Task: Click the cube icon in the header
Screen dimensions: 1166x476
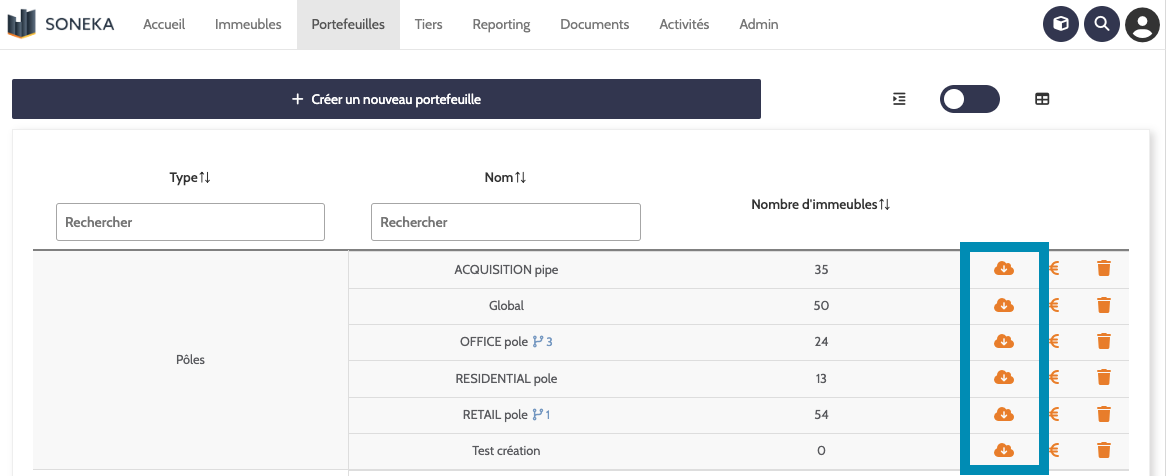Action: tap(1061, 24)
